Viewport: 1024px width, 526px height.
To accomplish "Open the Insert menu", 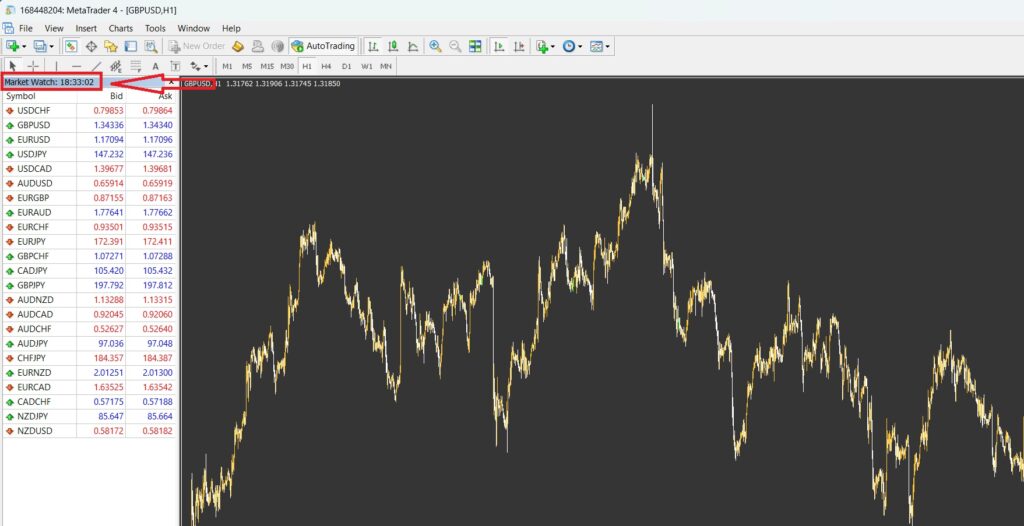I will pyautogui.click(x=86, y=28).
